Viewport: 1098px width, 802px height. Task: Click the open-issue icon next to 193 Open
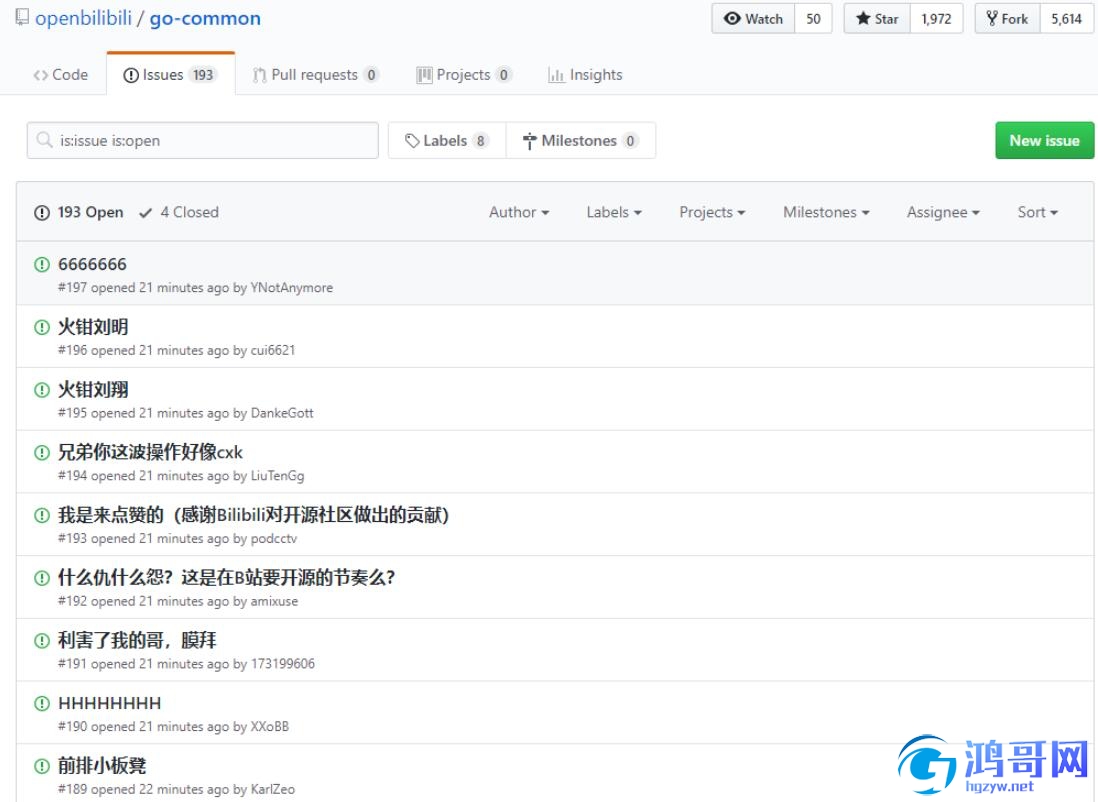coord(42,212)
